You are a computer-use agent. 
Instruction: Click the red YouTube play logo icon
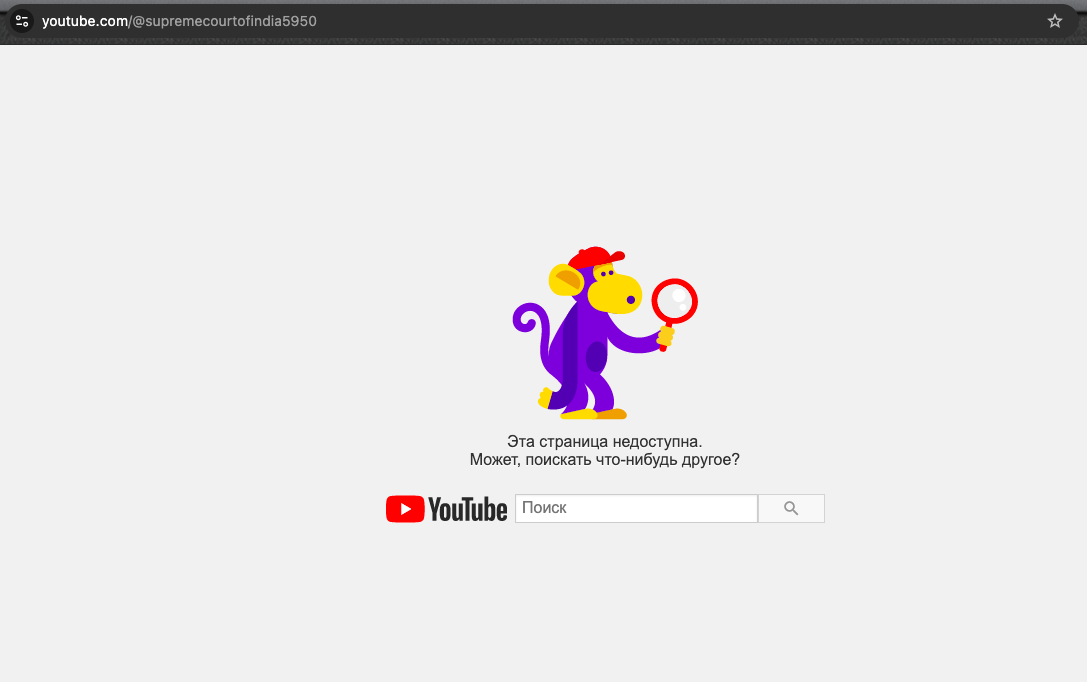pos(404,509)
